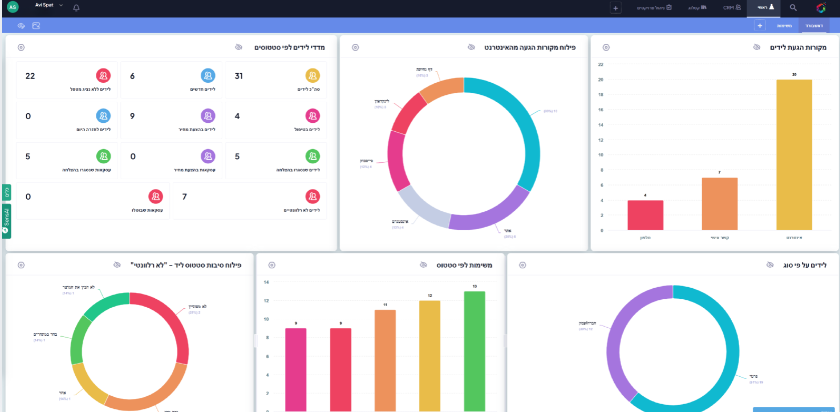840x412 pixels.
Task: Open the green לידים side tab on left edge
Action: [x=6, y=193]
